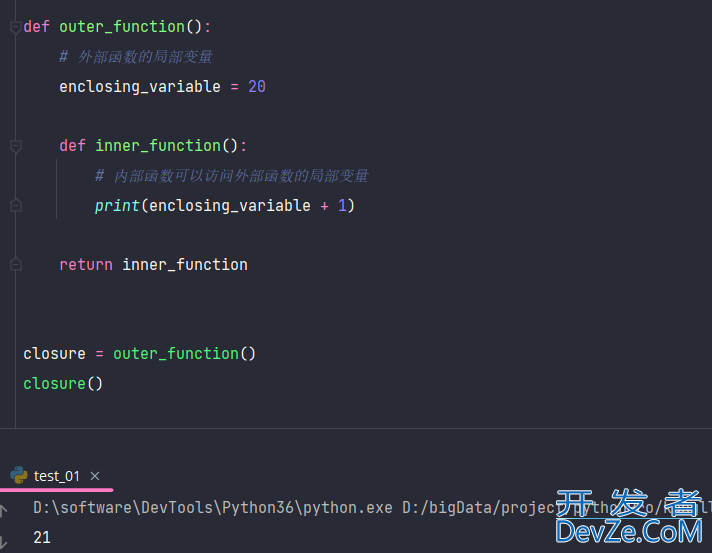This screenshot has height=553, width=712.
Task: Click the 'def outer_function():' line
Action: coord(117,27)
